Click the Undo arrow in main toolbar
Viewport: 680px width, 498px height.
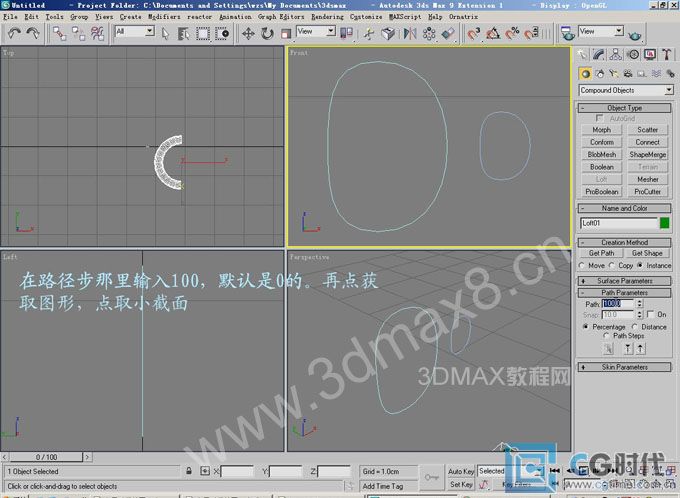(12, 32)
